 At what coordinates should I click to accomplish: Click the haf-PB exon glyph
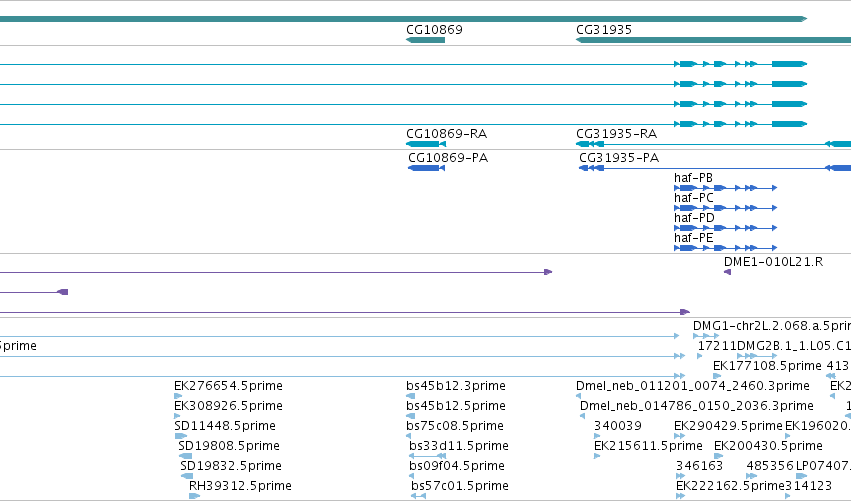click(726, 188)
